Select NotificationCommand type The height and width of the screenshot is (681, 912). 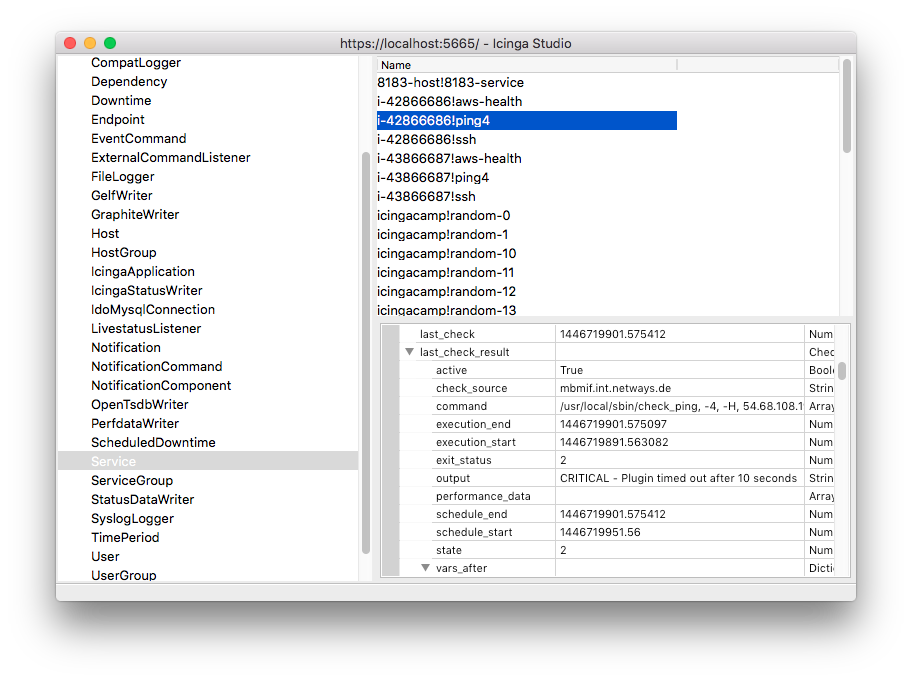156,366
